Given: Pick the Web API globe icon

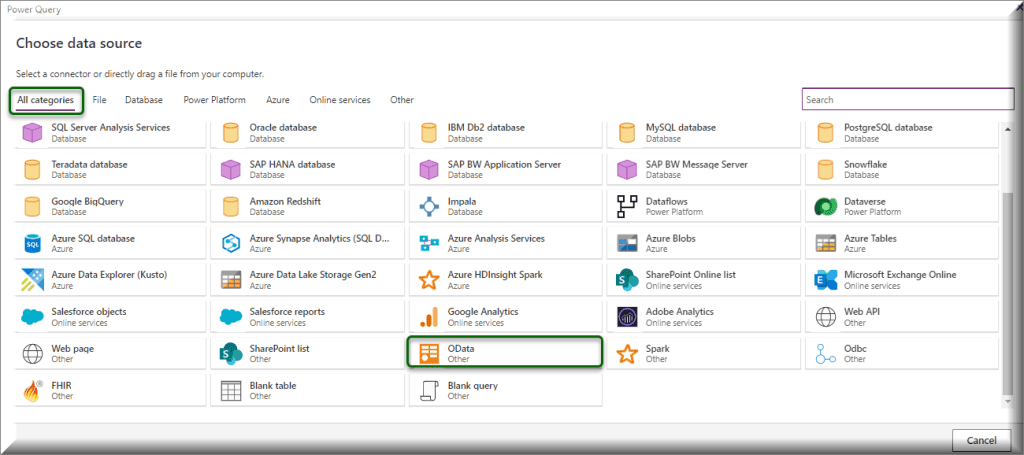Looking at the screenshot, I should click(825, 317).
